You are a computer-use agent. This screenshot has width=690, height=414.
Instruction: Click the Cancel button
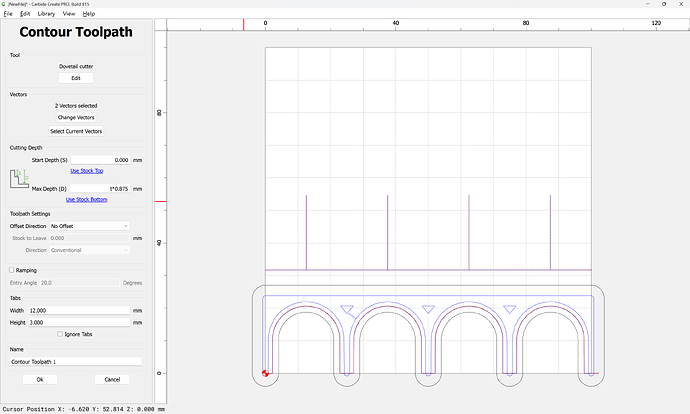click(112, 379)
